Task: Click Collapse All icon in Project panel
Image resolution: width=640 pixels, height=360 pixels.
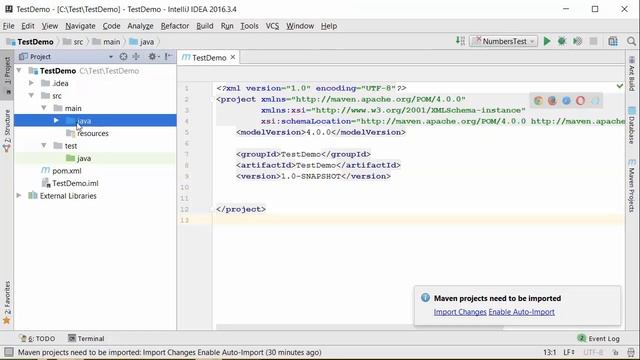Action: [x=136, y=57]
